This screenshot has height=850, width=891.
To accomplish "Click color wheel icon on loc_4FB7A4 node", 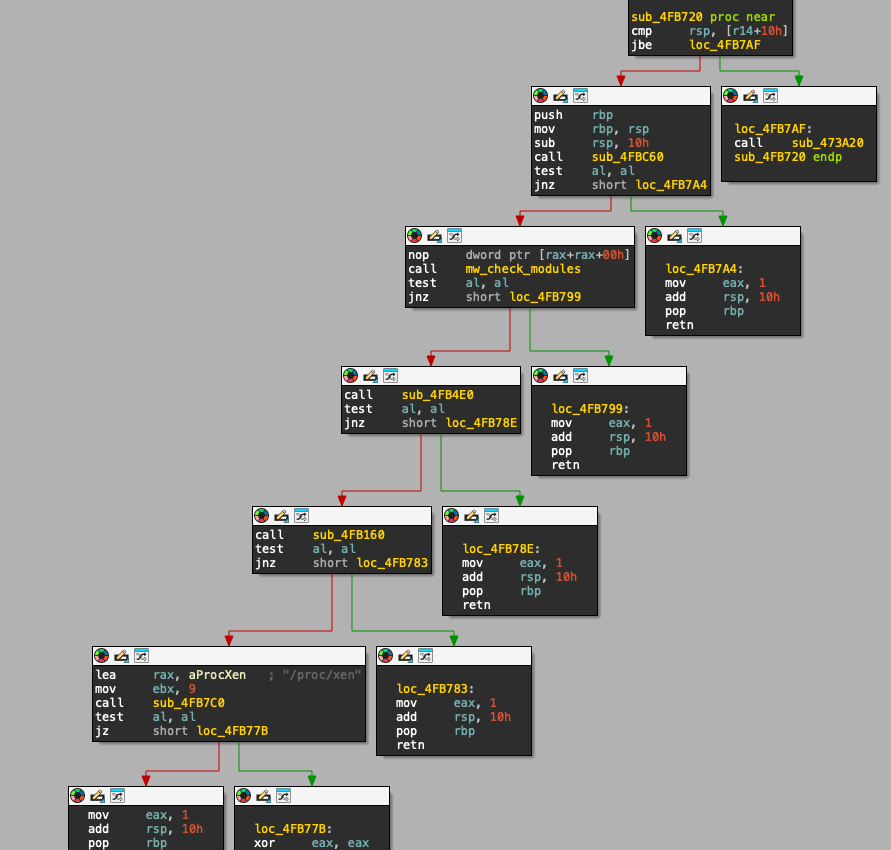I will click(654, 236).
